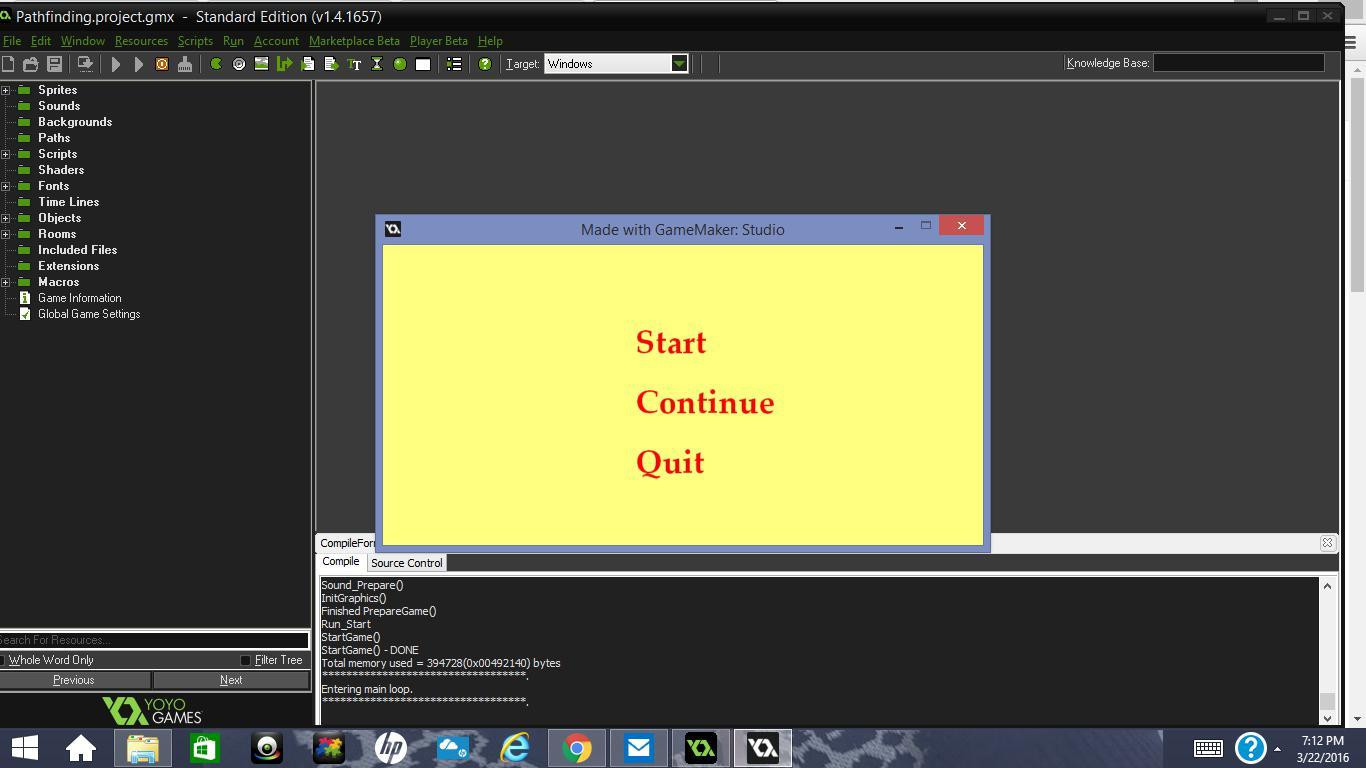
Task: Run in debug mode using second play arrow
Action: click(x=139, y=64)
